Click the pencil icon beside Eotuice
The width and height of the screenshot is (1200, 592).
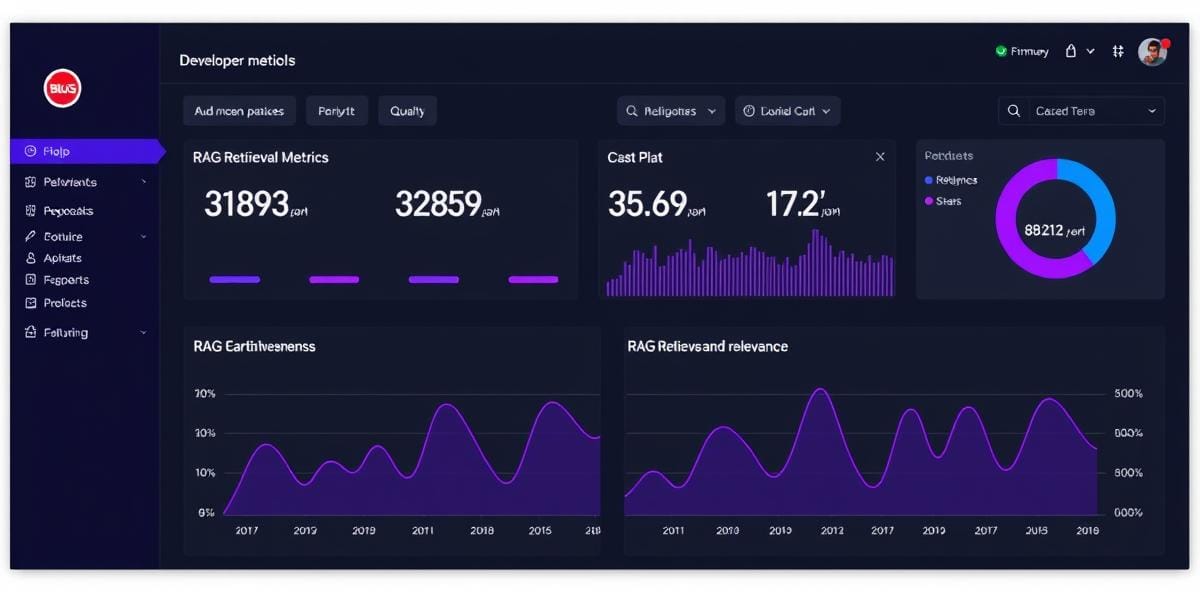(30, 237)
